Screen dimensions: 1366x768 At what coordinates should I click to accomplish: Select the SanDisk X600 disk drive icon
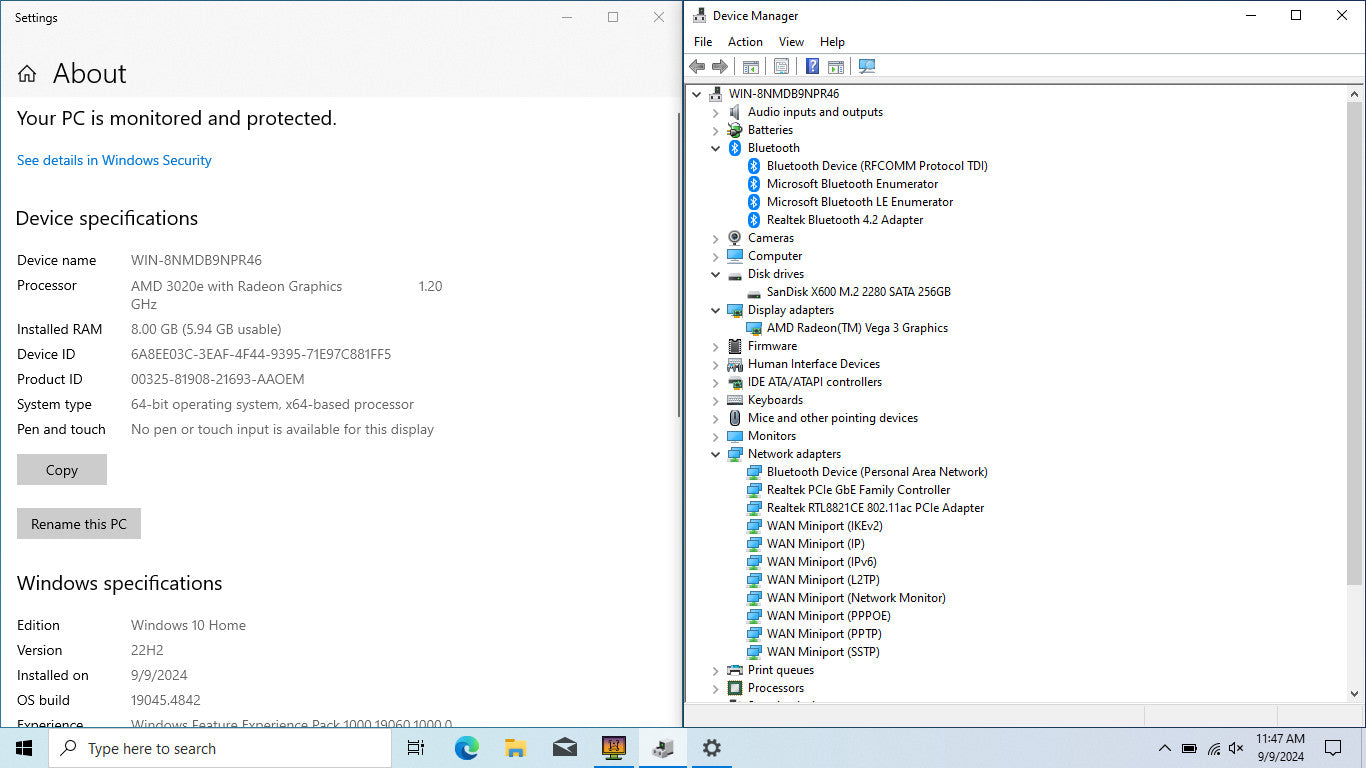point(754,292)
